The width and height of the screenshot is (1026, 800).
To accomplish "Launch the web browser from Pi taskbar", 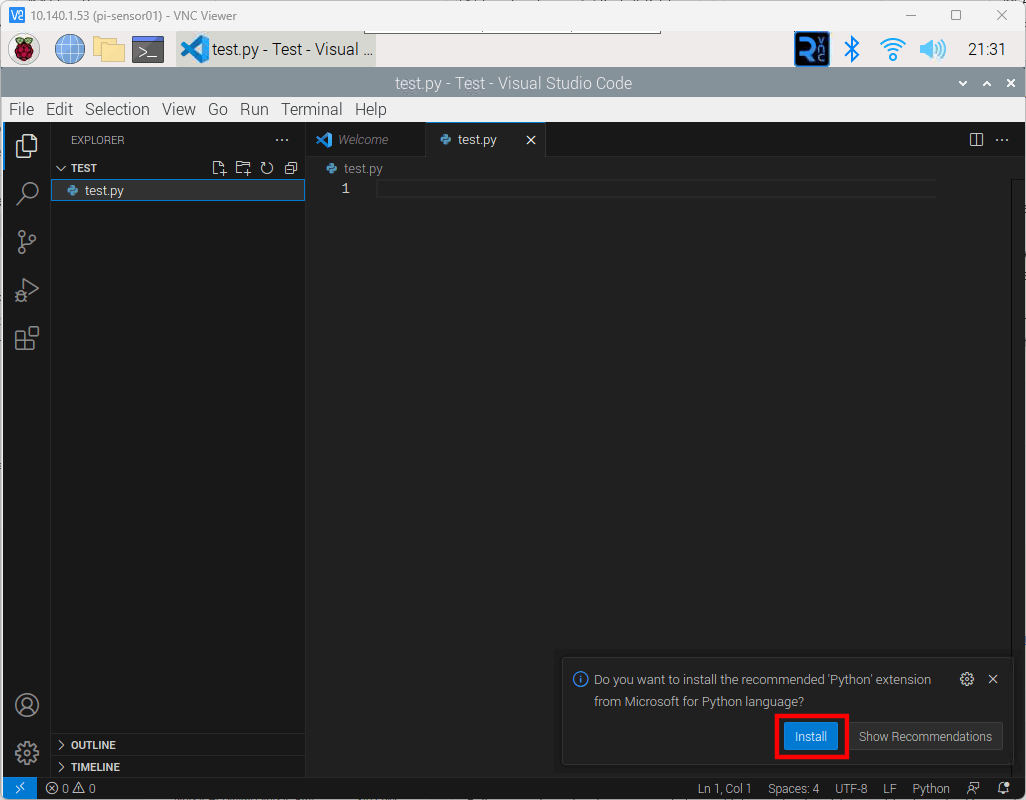I will click(70, 49).
